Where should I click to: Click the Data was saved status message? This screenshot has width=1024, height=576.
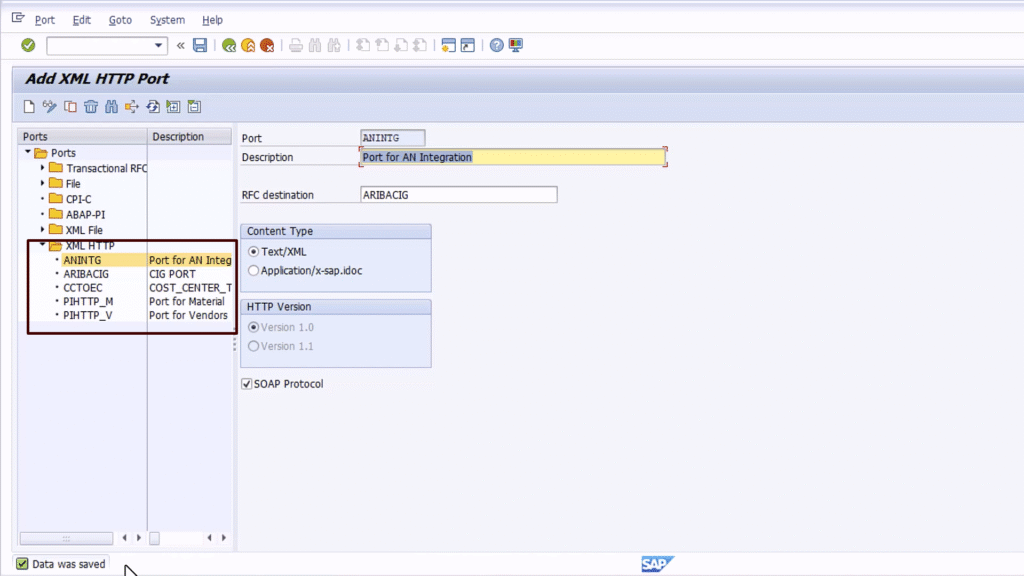pyautogui.click(x=60, y=563)
